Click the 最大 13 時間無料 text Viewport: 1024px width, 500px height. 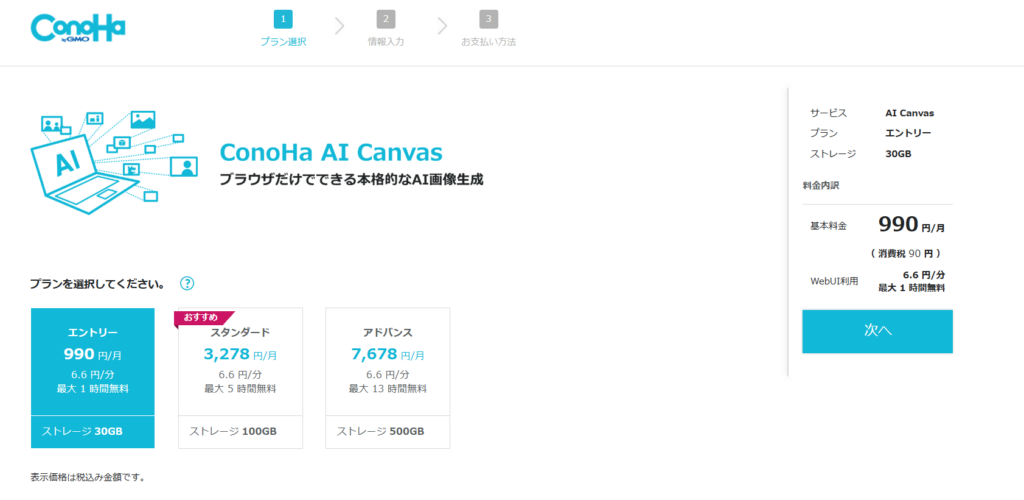388,389
